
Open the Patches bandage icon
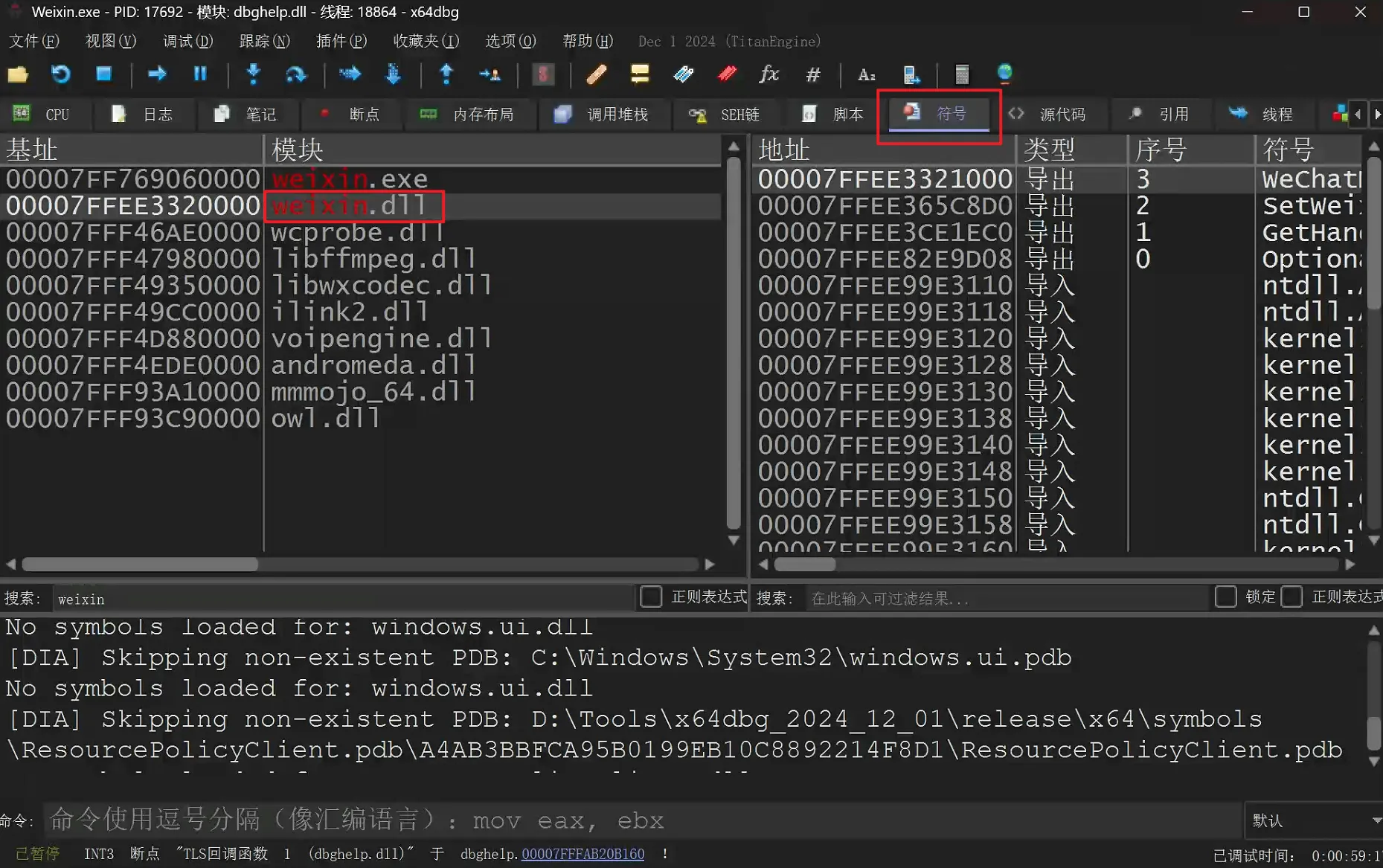(x=597, y=74)
